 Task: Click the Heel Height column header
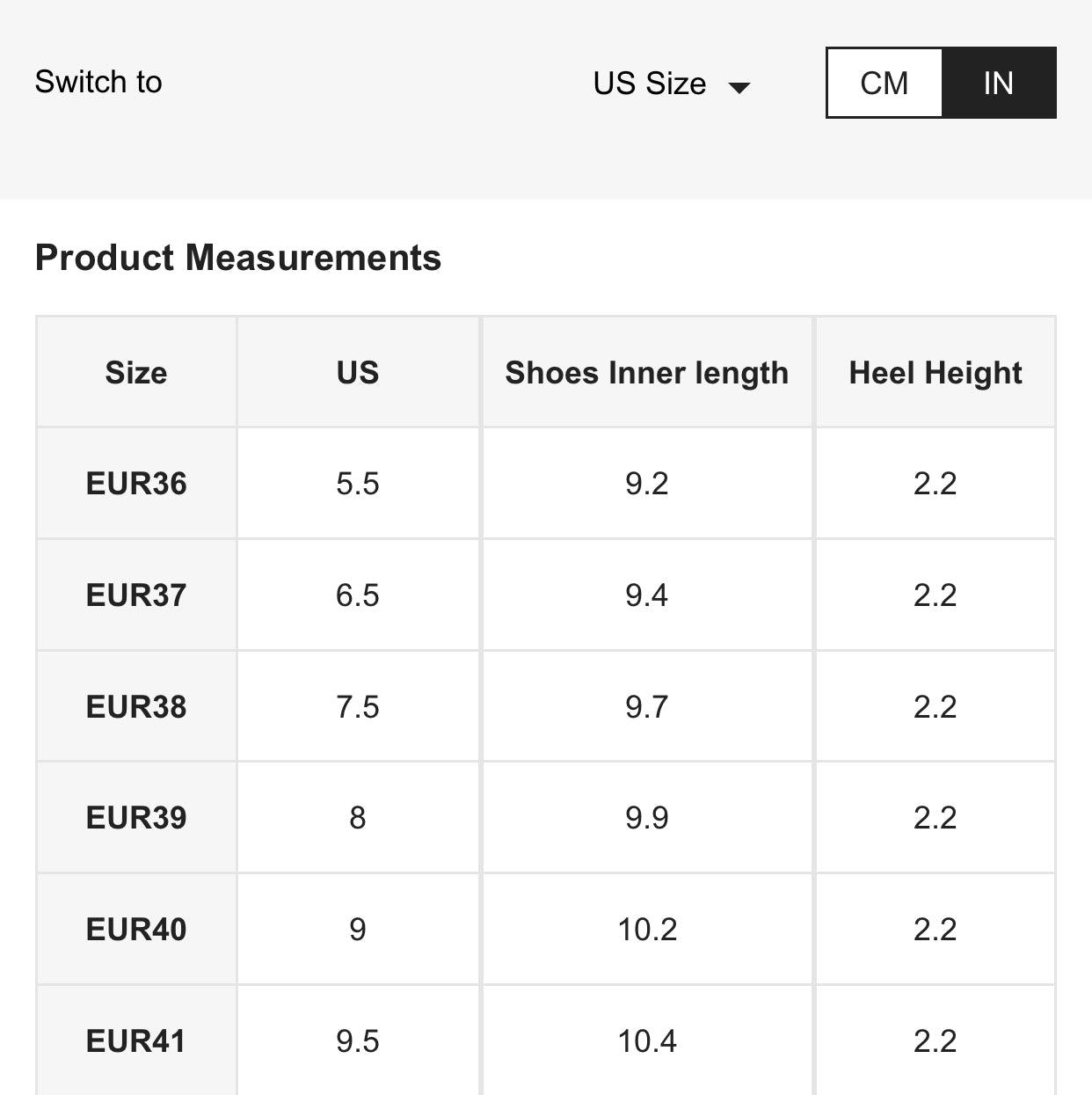click(935, 373)
